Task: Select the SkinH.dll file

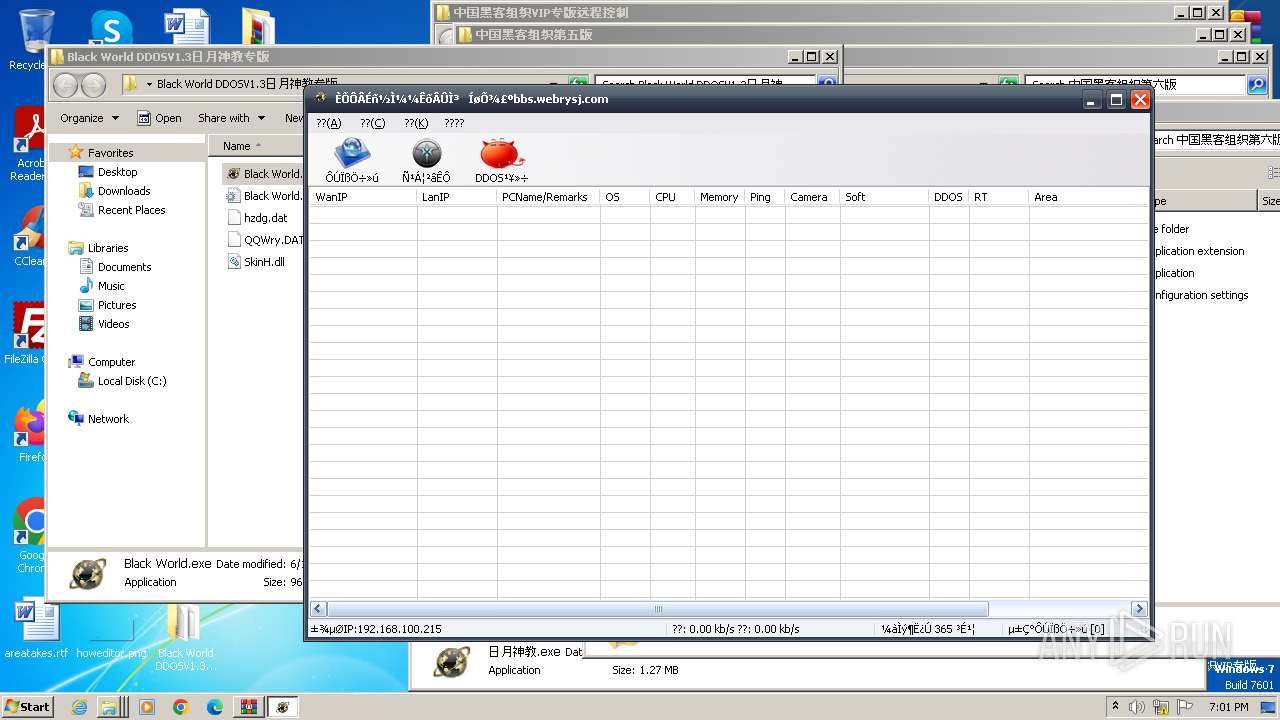Action: (x=264, y=262)
